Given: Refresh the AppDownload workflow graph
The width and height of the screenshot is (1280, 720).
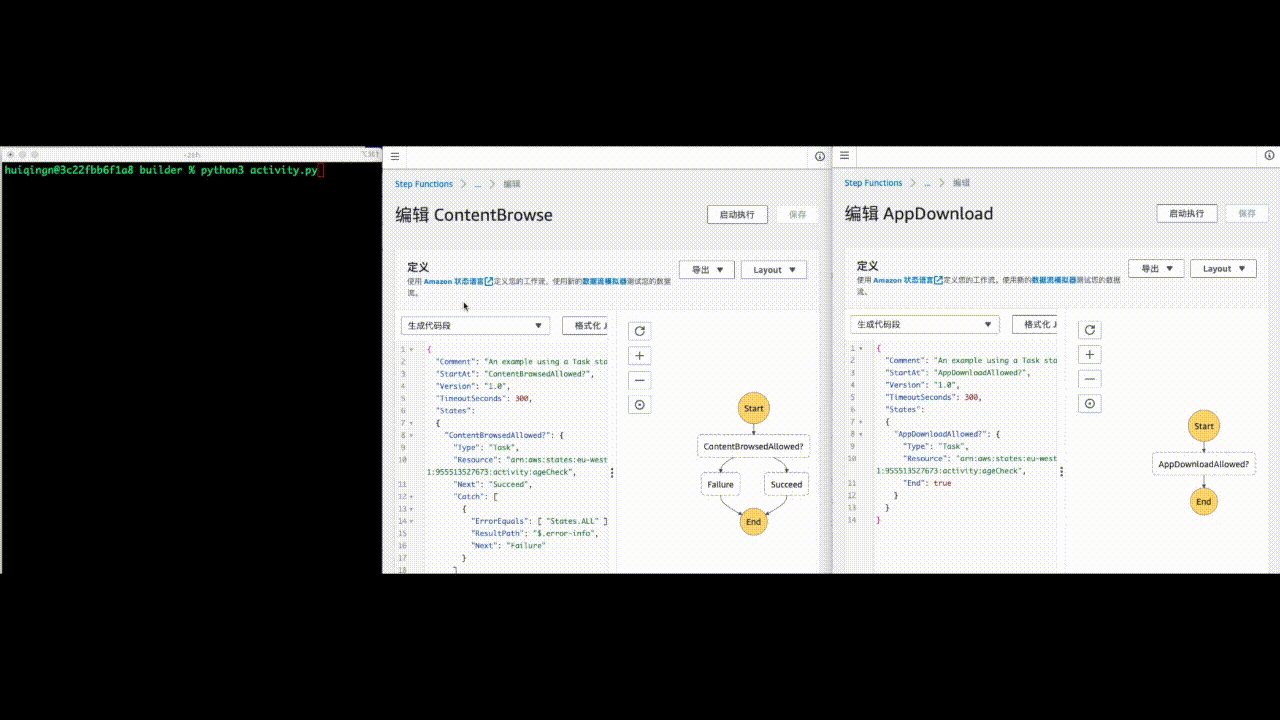Looking at the screenshot, I should [1090, 330].
